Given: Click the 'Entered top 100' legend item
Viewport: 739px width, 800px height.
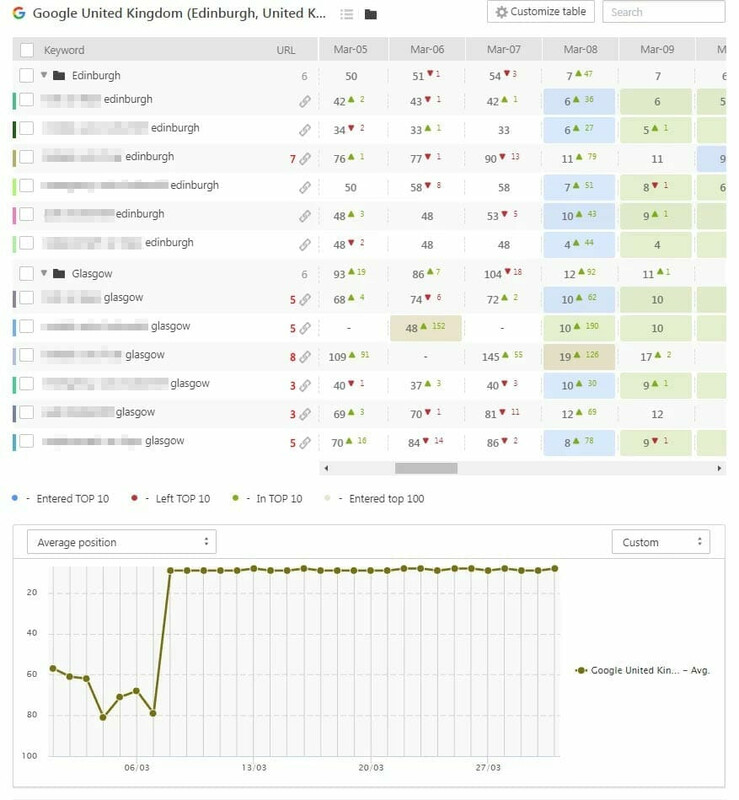Looking at the screenshot, I should click(x=374, y=498).
